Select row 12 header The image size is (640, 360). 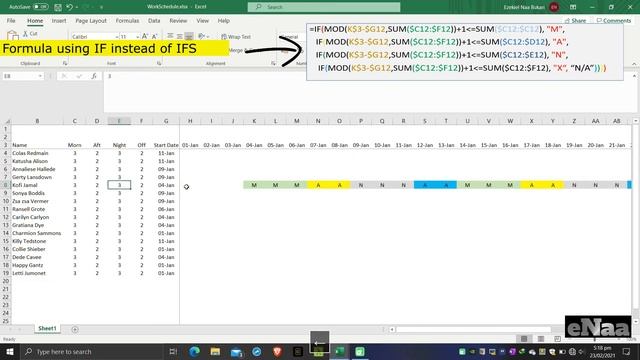(6, 217)
